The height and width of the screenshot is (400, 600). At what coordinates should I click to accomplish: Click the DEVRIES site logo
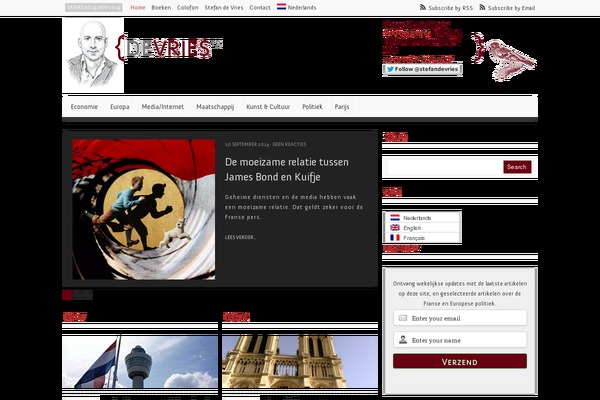tap(169, 47)
